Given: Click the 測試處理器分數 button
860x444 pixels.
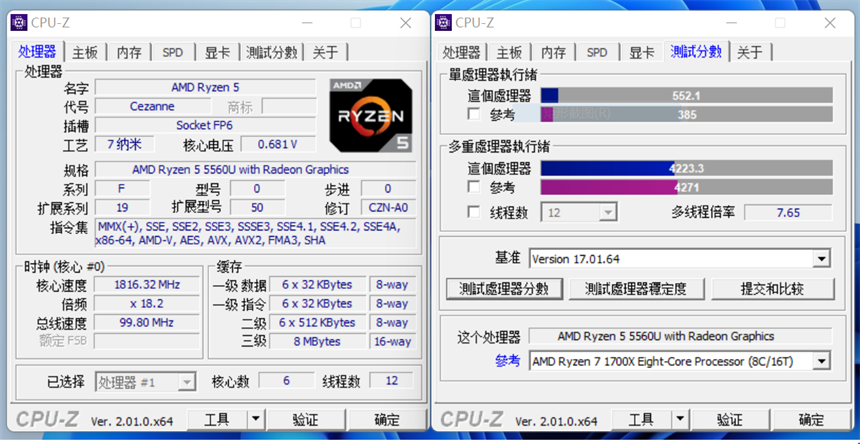Looking at the screenshot, I should click(504, 289).
